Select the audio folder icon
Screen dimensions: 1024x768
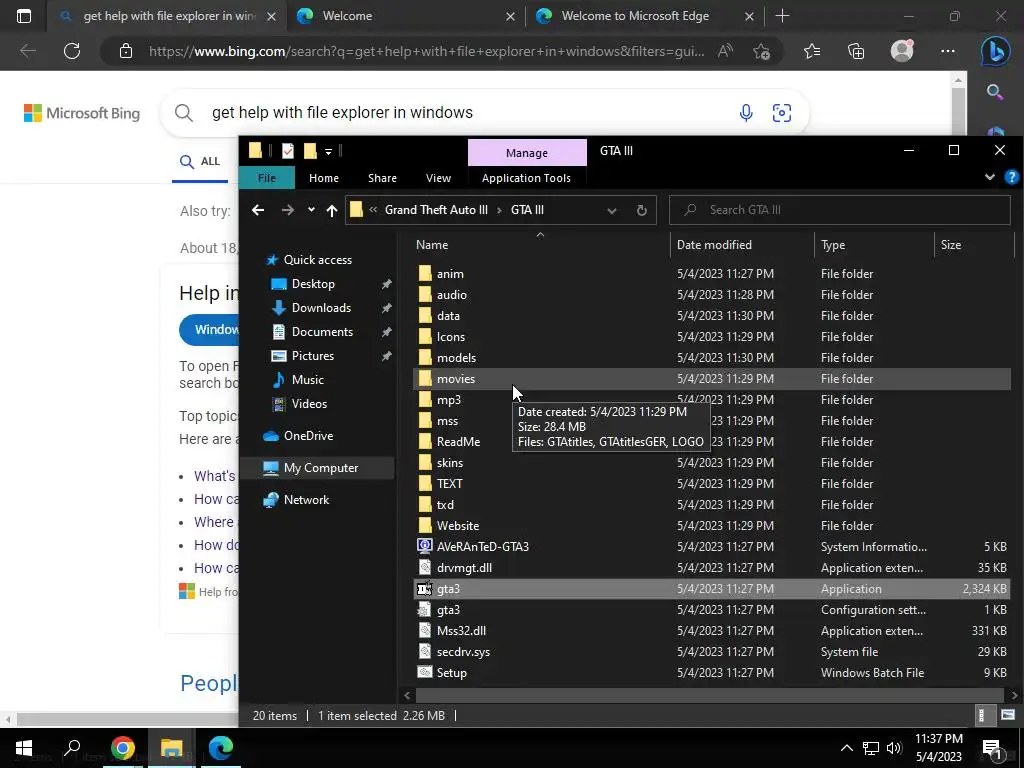(425, 295)
